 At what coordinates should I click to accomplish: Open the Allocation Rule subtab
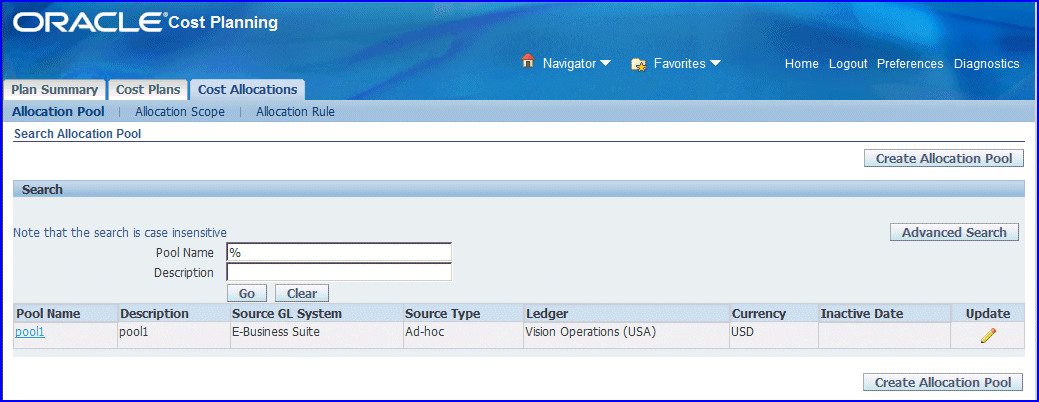click(295, 112)
